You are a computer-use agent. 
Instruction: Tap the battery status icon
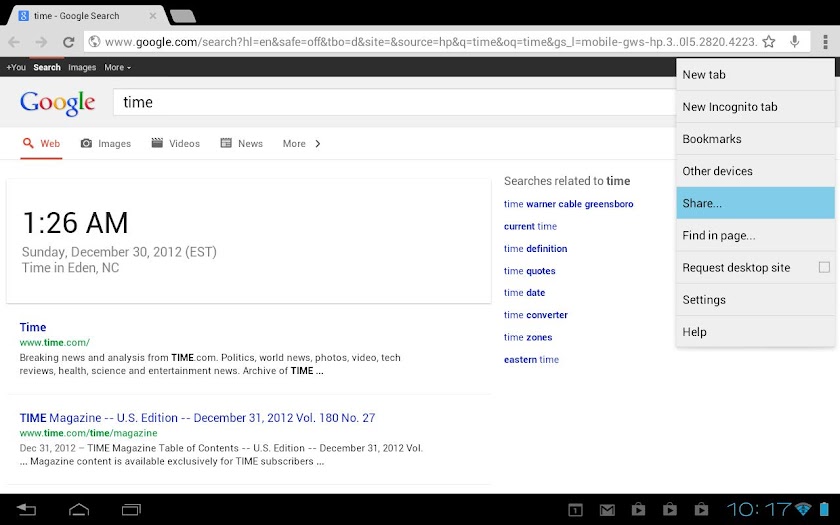[824, 509]
